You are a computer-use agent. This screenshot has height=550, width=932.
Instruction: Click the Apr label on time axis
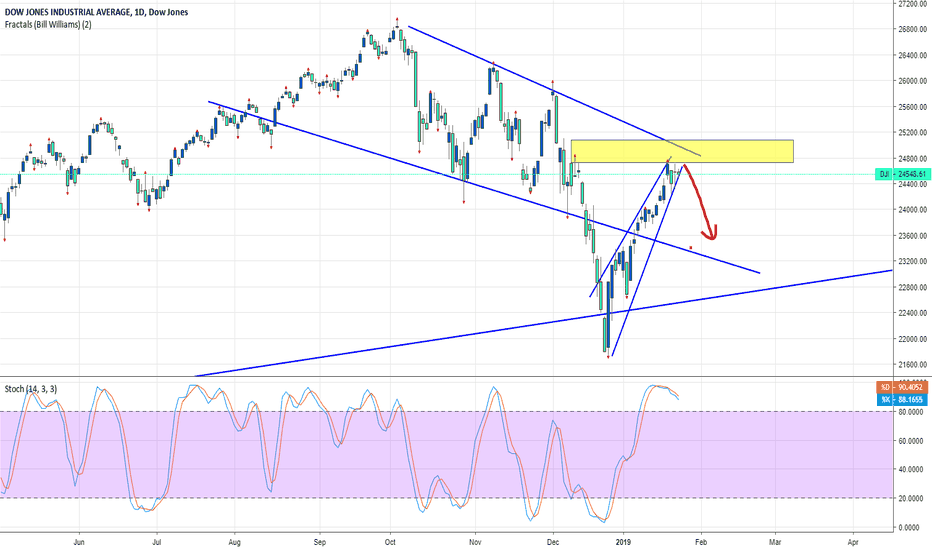(x=853, y=542)
